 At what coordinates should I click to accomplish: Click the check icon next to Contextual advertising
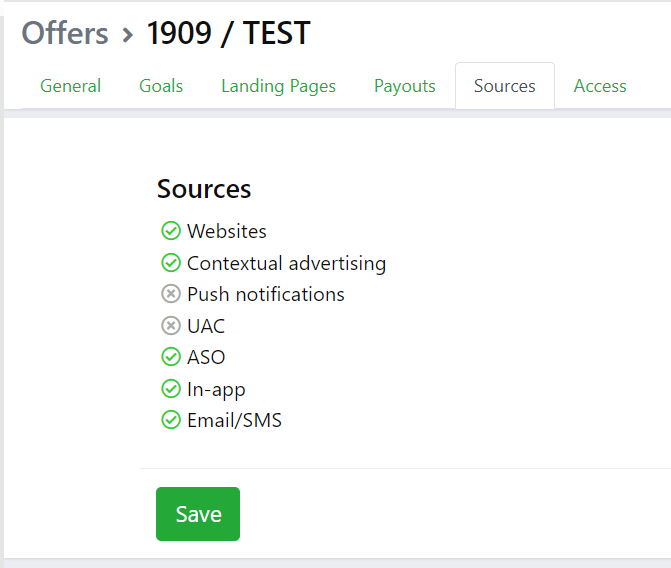pos(170,263)
